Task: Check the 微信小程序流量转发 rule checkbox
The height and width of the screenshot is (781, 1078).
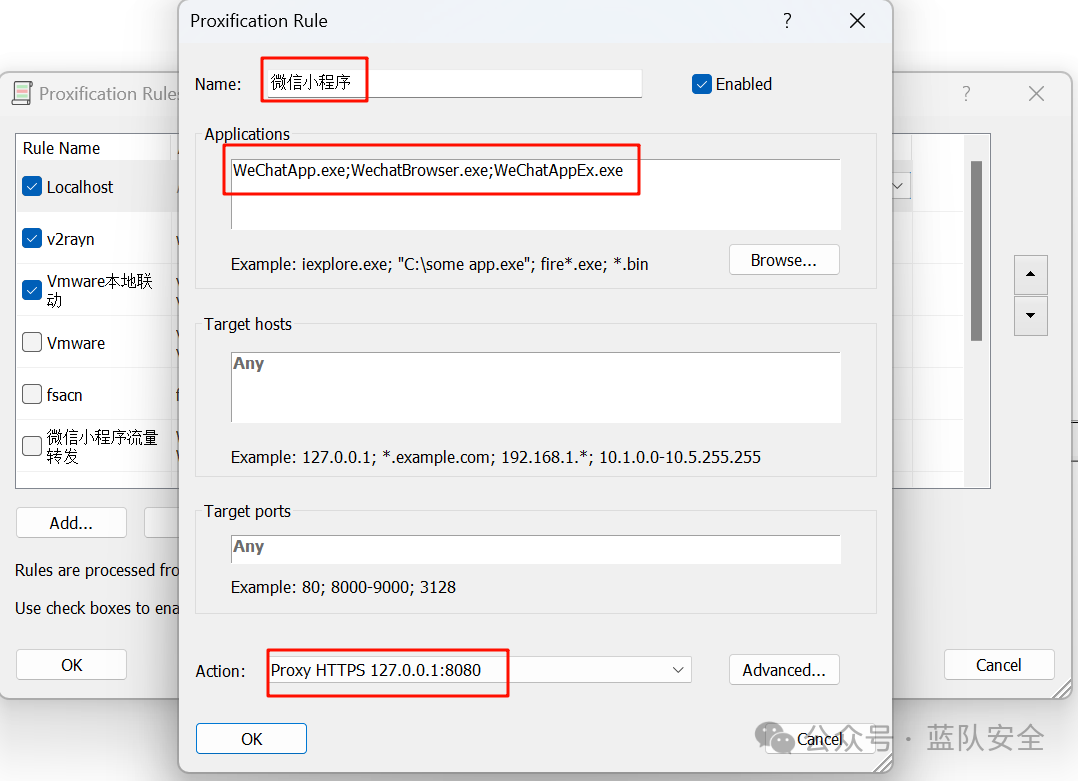Action: click(32, 446)
